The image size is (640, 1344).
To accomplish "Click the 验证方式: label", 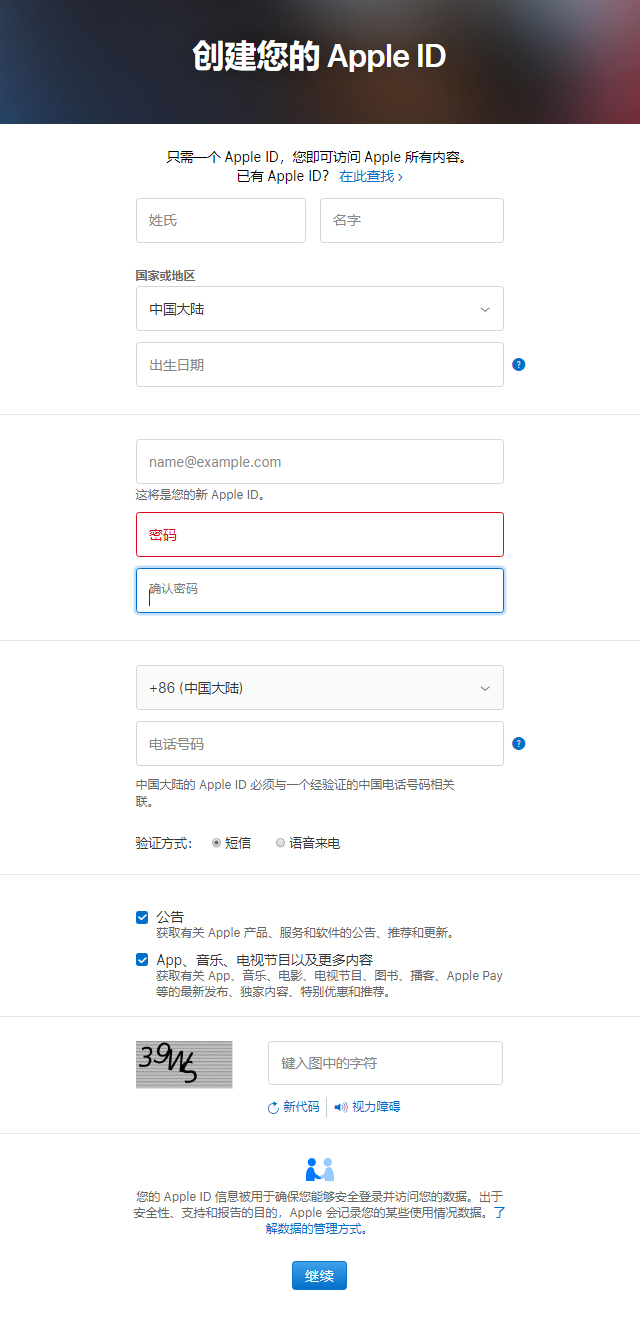I will (164, 843).
